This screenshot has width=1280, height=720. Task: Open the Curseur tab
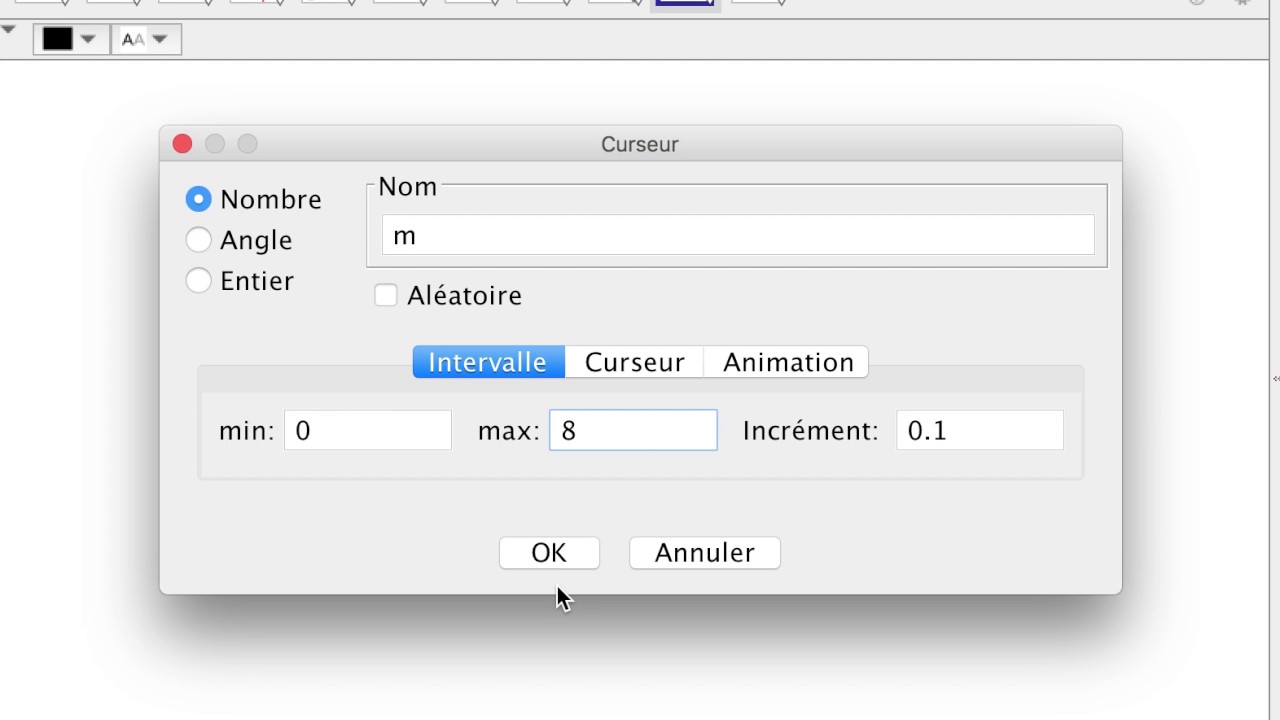point(635,362)
